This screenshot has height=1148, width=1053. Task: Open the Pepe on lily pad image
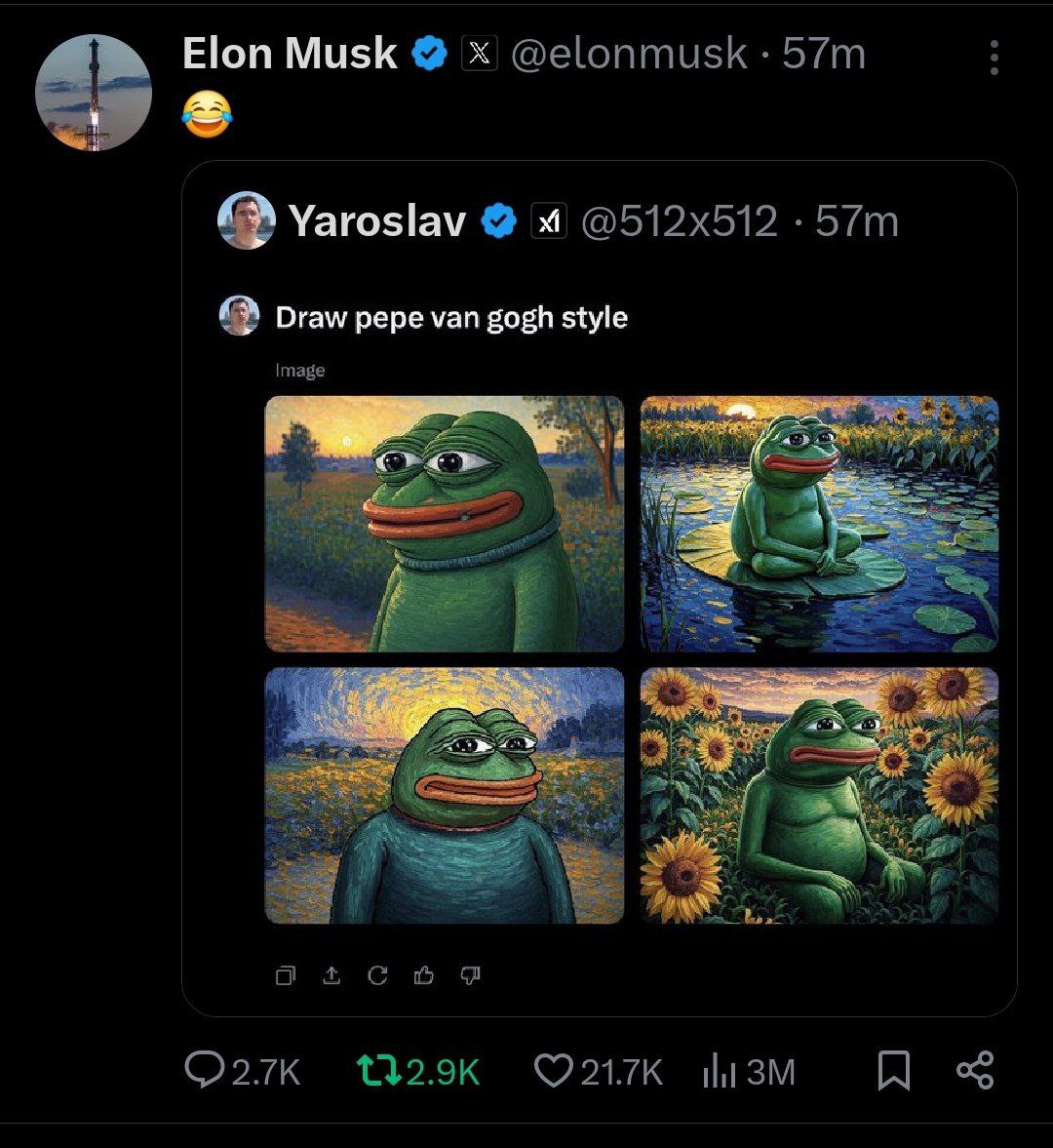point(820,524)
